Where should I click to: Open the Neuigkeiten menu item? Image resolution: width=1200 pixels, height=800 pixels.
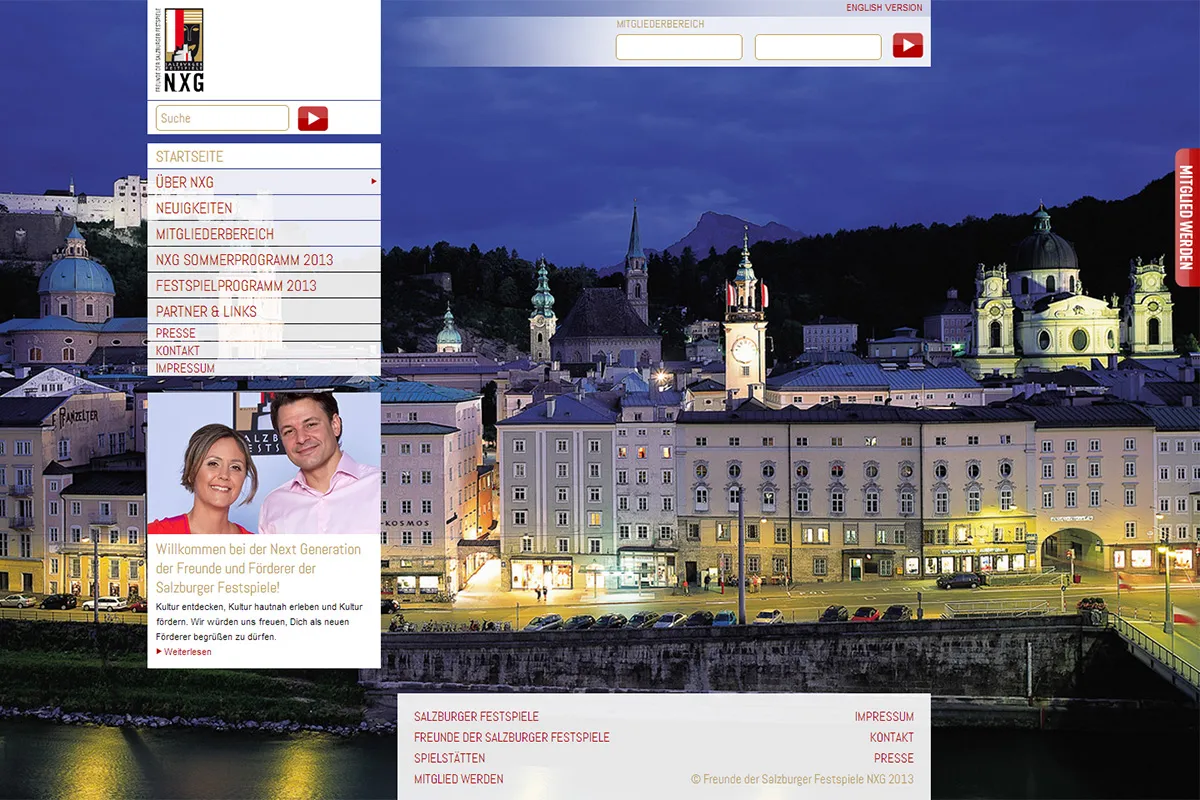pos(264,208)
